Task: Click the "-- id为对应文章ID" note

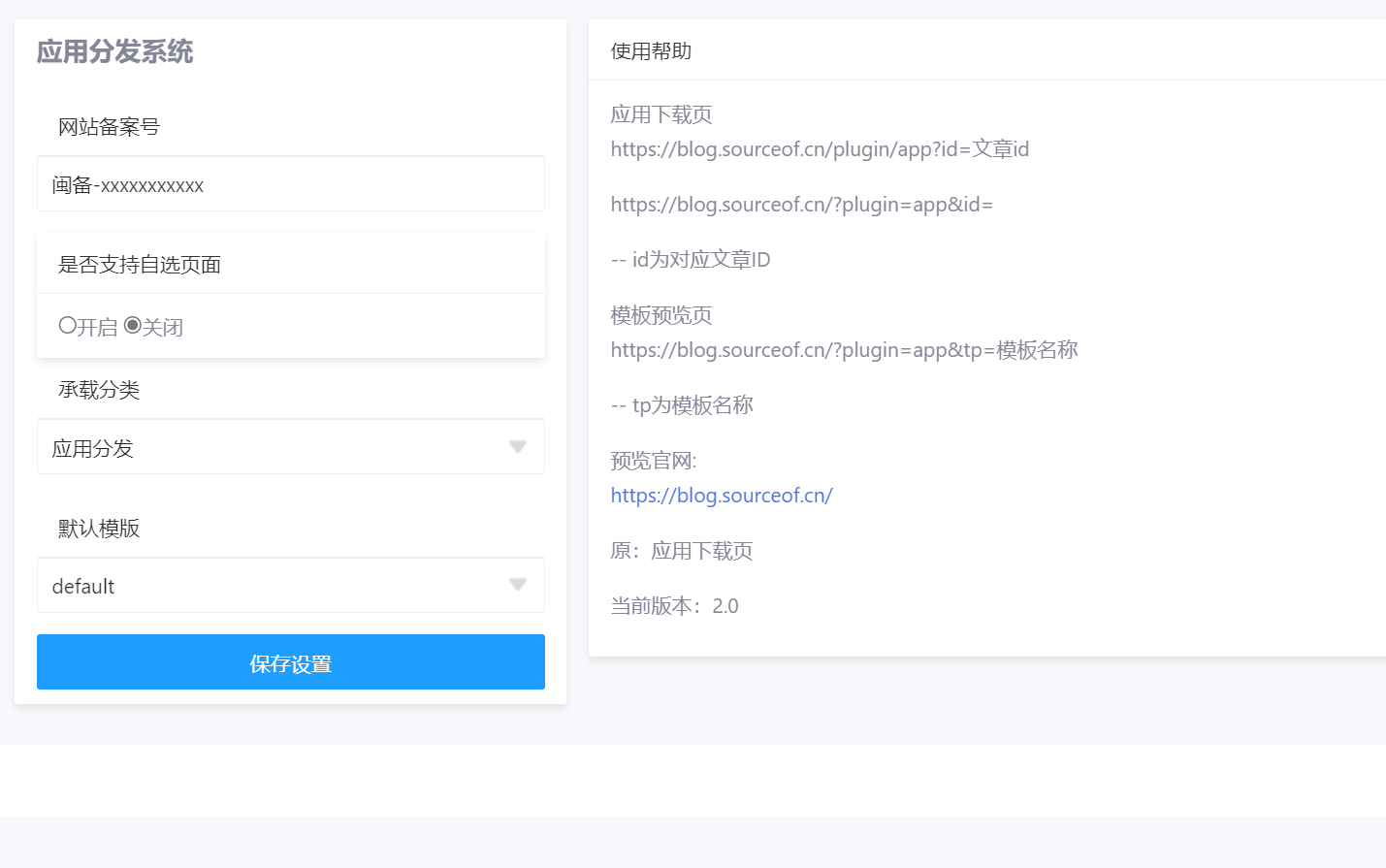Action: [691, 260]
